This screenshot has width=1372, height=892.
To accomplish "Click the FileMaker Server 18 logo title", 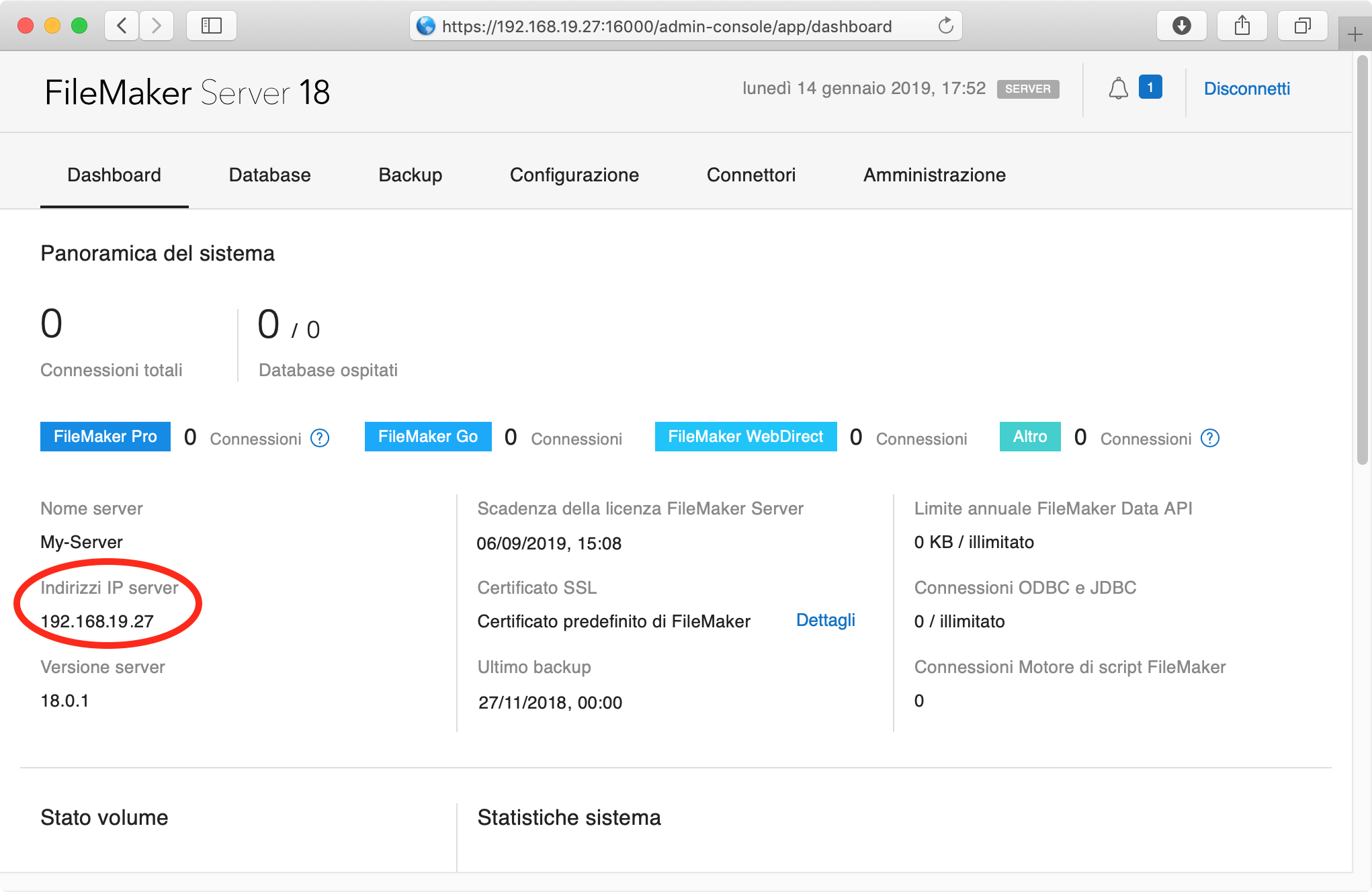I will 187,92.
